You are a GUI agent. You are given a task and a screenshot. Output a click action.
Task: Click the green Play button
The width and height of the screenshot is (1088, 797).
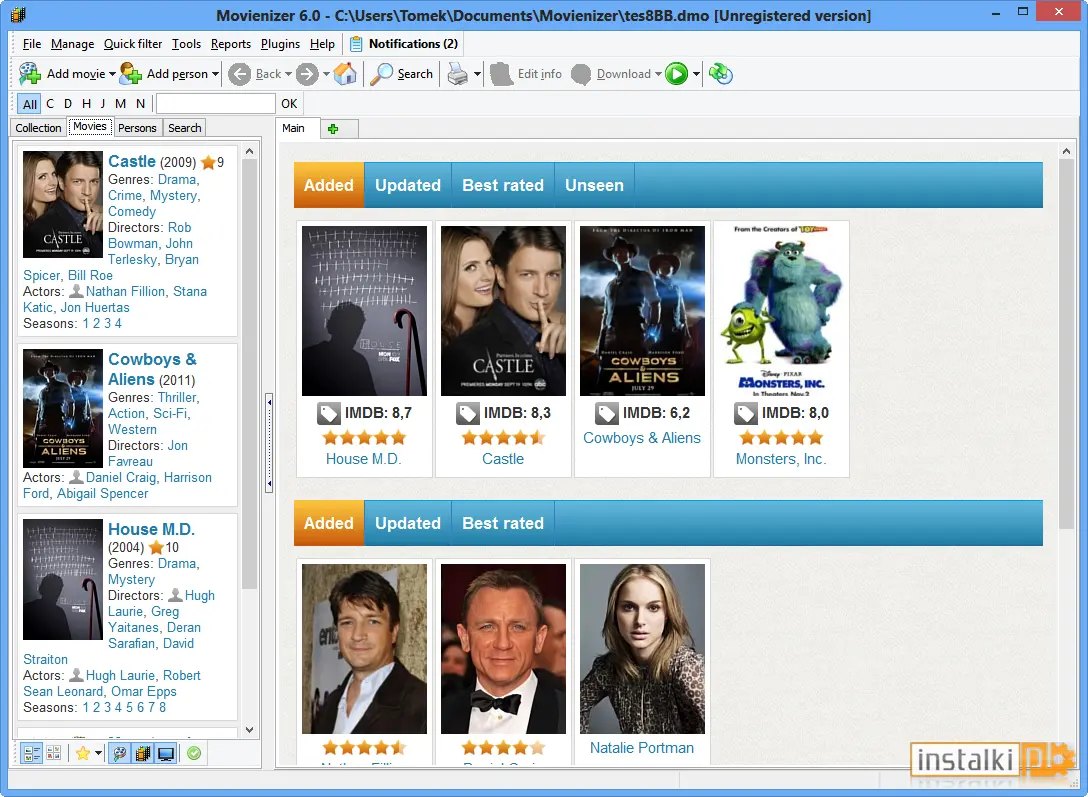click(677, 74)
